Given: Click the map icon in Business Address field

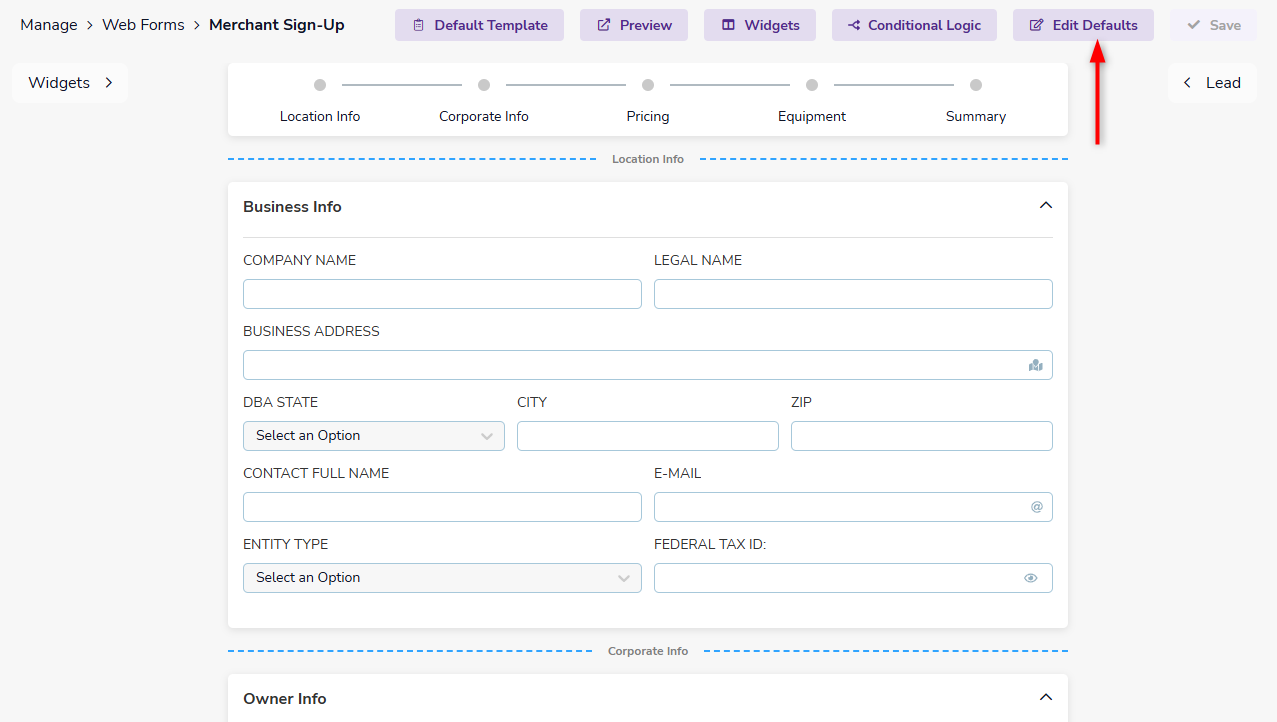Looking at the screenshot, I should click(x=1035, y=365).
